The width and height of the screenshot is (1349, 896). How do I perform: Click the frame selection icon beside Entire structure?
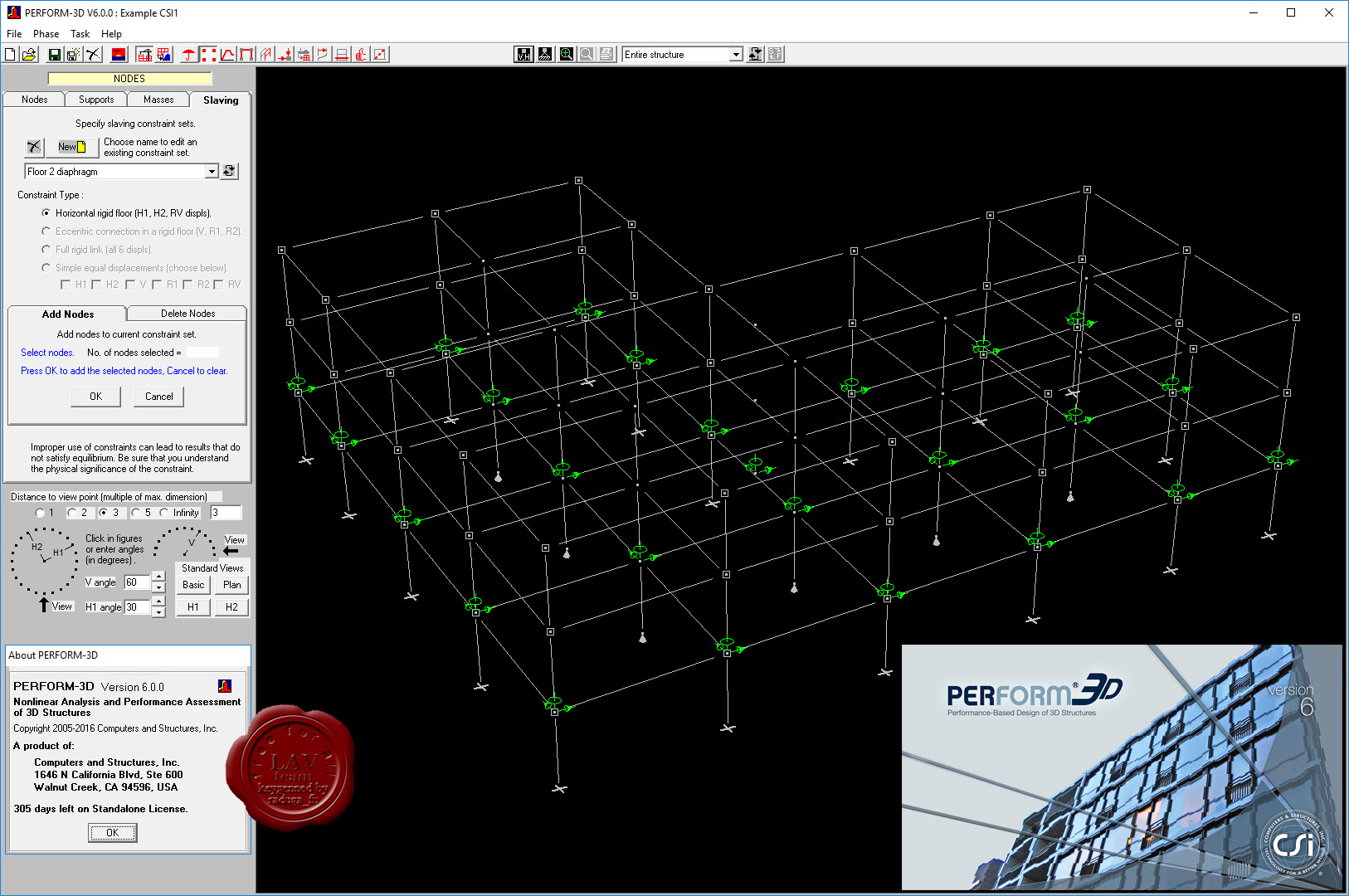755,55
